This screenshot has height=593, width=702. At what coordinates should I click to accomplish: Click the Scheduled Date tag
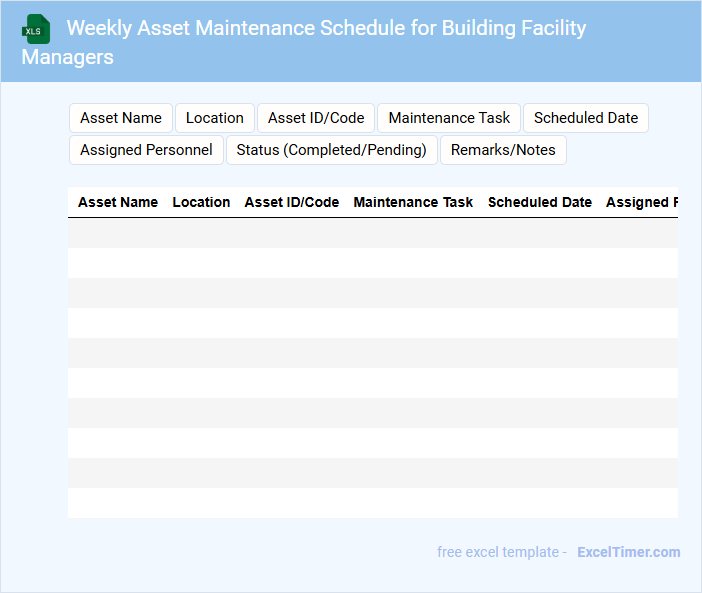click(x=586, y=118)
